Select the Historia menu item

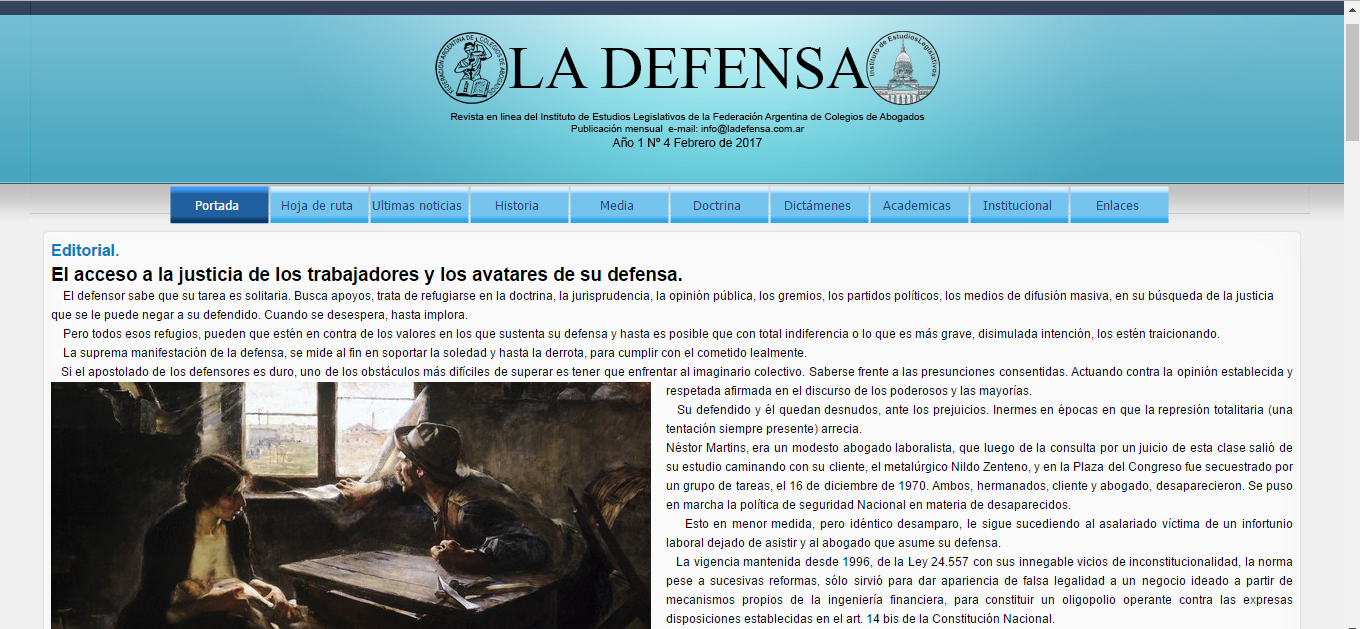click(x=518, y=205)
